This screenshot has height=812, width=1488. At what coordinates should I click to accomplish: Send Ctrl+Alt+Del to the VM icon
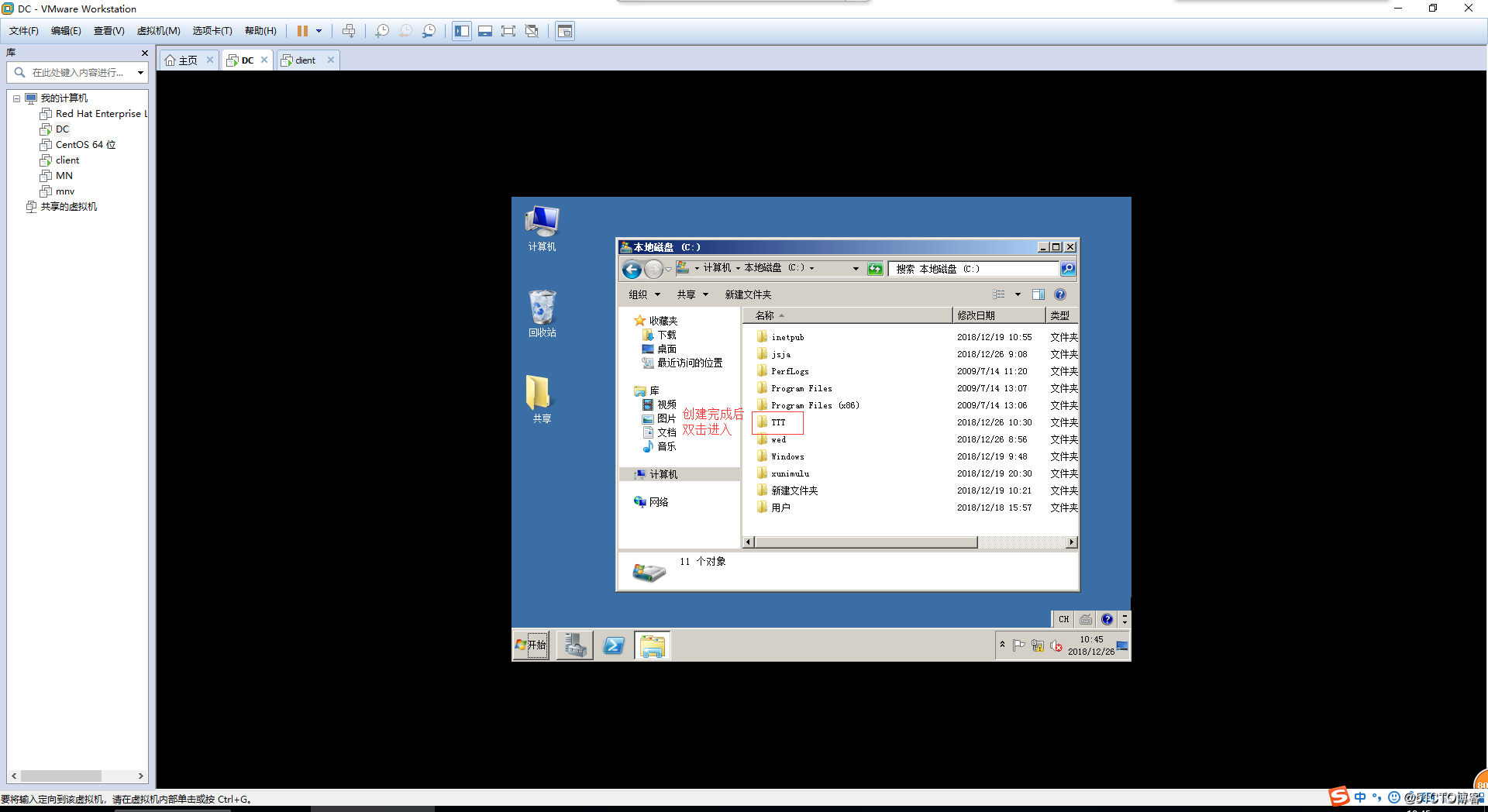(349, 31)
